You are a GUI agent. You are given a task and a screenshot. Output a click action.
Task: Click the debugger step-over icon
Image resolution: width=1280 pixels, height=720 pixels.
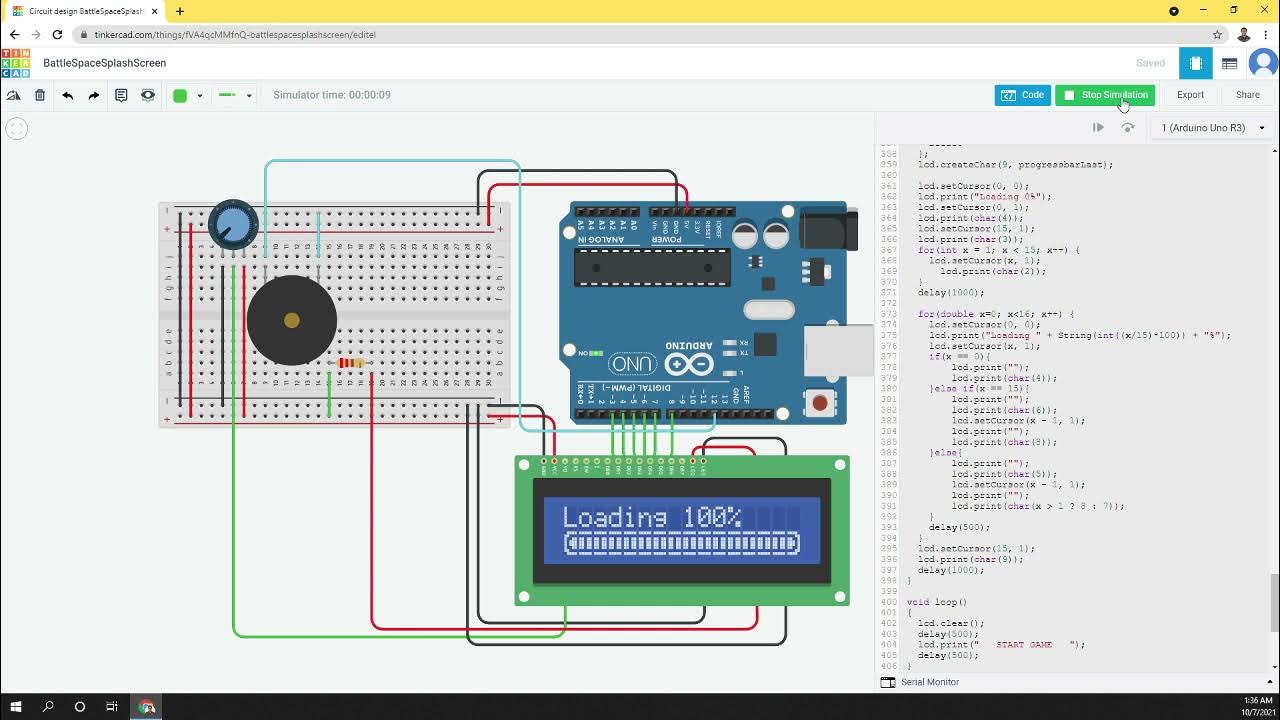click(1128, 128)
